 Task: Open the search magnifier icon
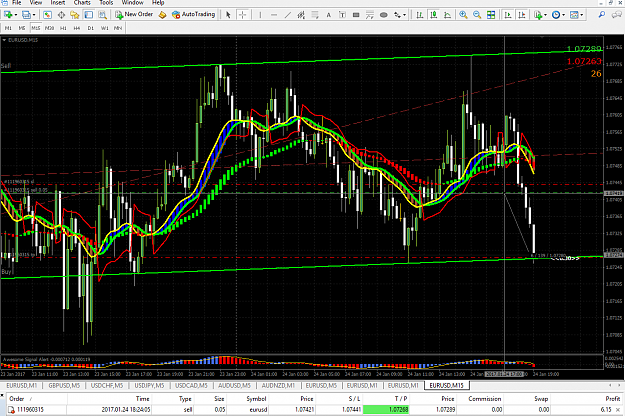click(601, 15)
